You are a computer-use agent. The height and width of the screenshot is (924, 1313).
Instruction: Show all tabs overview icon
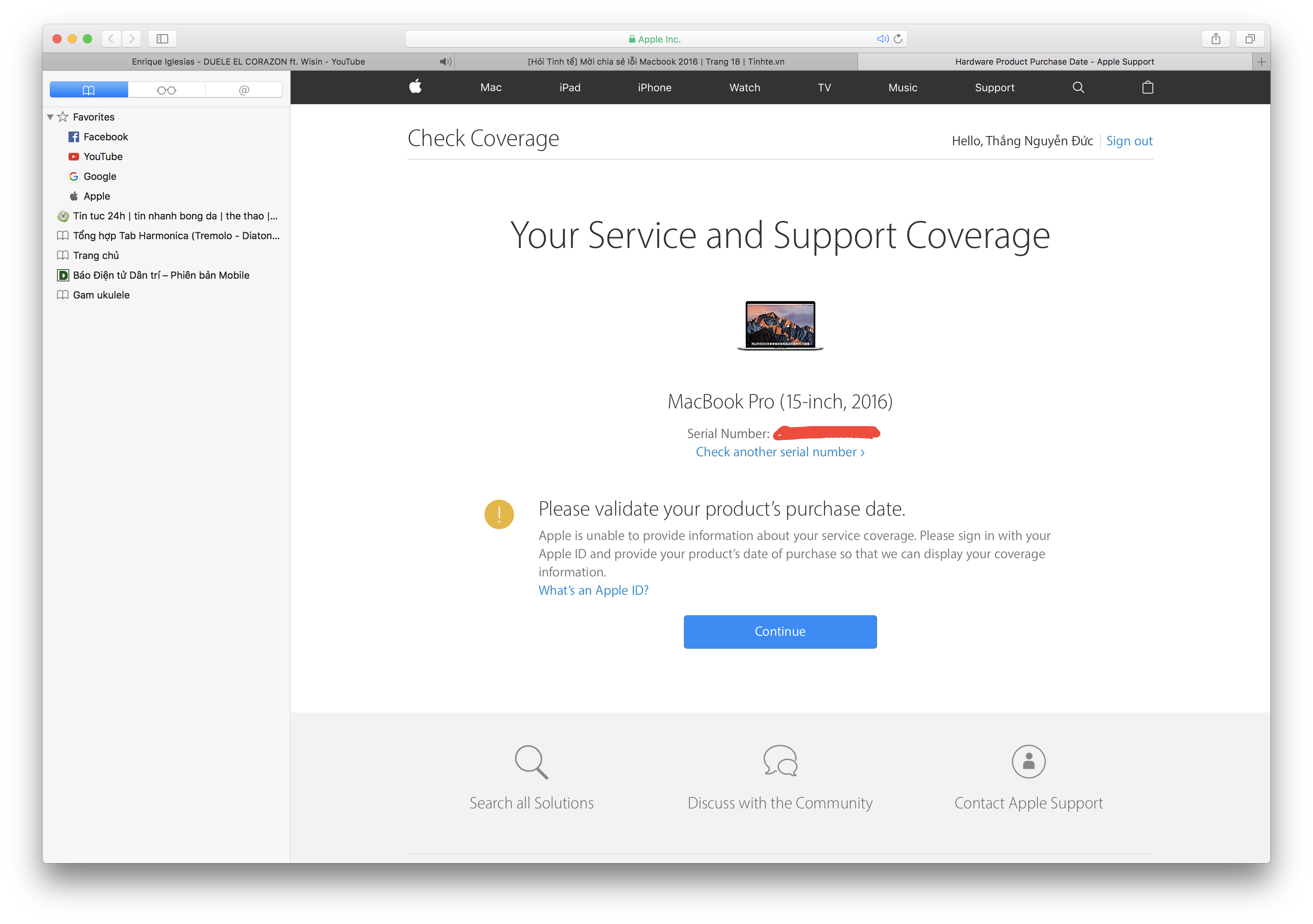coord(1250,39)
